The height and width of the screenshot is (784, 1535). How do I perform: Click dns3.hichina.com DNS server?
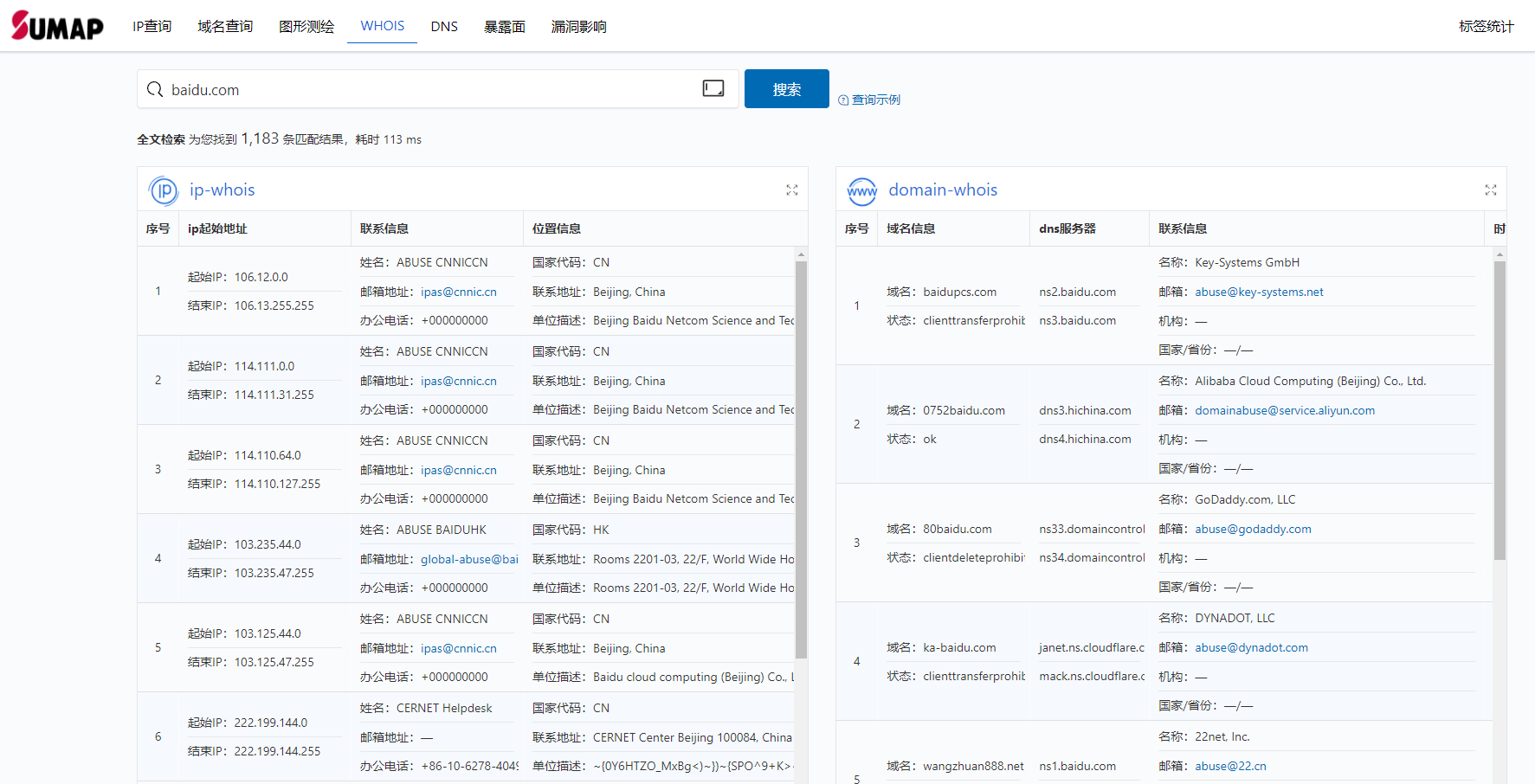click(x=1085, y=410)
